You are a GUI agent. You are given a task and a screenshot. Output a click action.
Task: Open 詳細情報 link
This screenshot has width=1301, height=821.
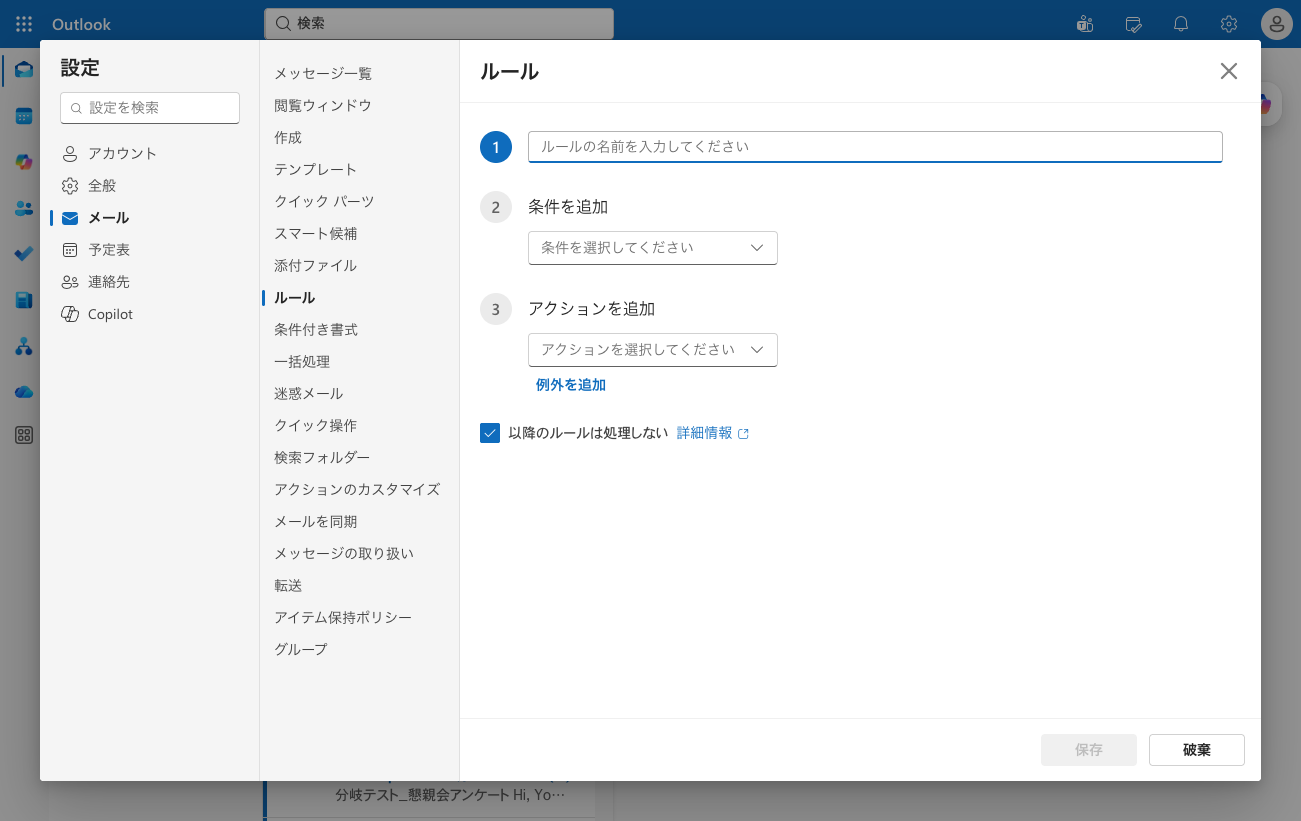705,433
